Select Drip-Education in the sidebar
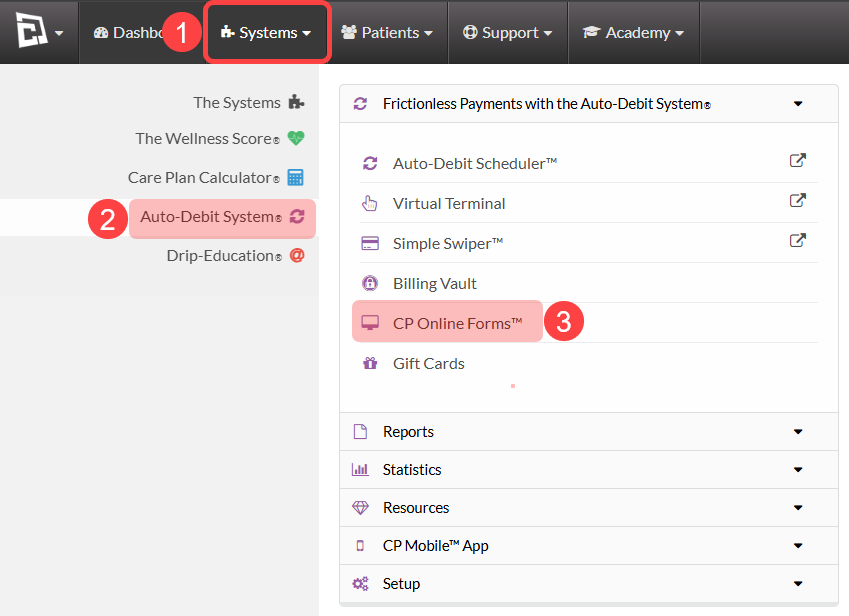This screenshot has width=849, height=616. 224,255
